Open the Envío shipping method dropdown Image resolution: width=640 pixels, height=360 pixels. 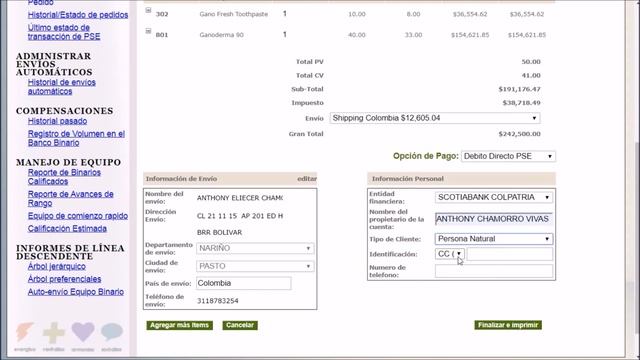[x=435, y=118]
